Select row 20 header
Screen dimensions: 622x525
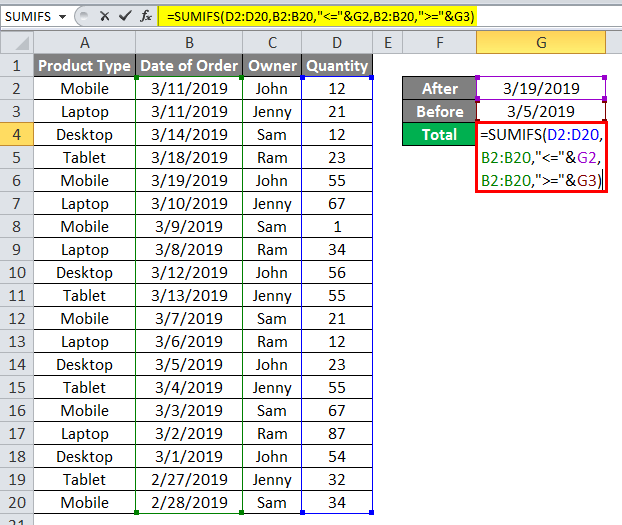[x=17, y=502]
